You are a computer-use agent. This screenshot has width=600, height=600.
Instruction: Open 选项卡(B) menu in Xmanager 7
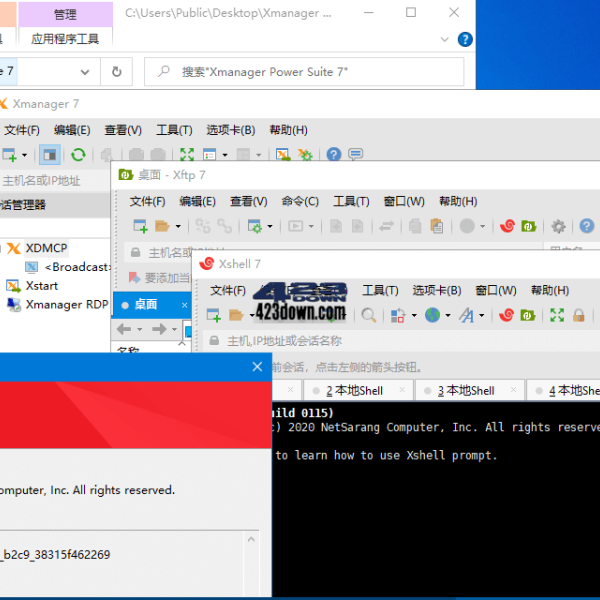(231, 130)
